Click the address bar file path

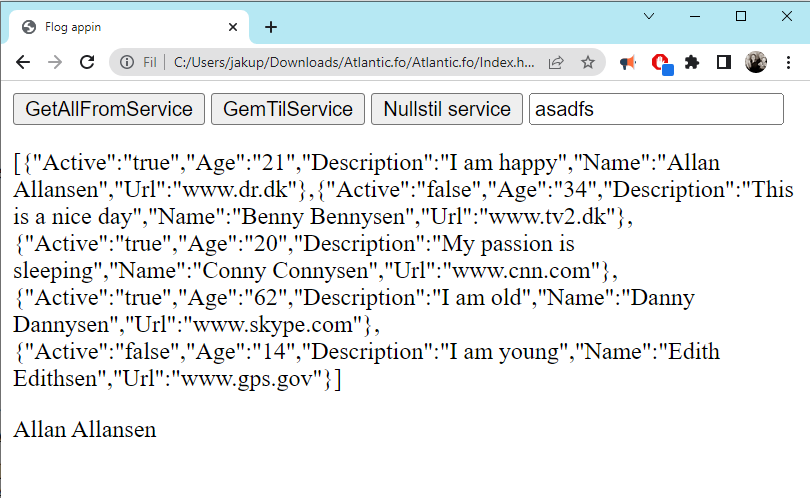[x=354, y=63]
